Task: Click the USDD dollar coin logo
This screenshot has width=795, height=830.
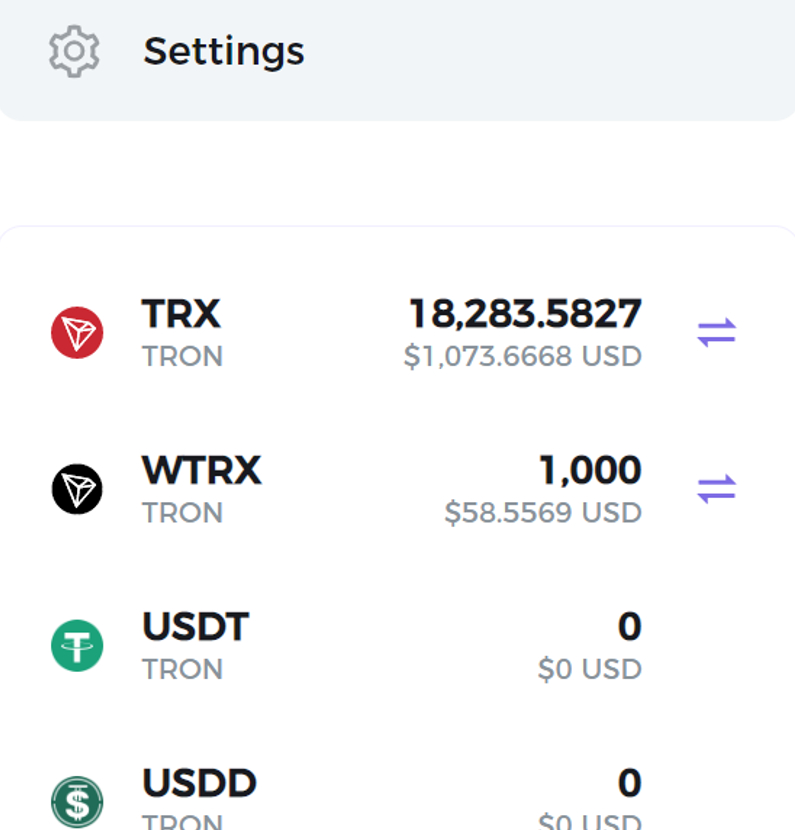Action: [x=77, y=801]
